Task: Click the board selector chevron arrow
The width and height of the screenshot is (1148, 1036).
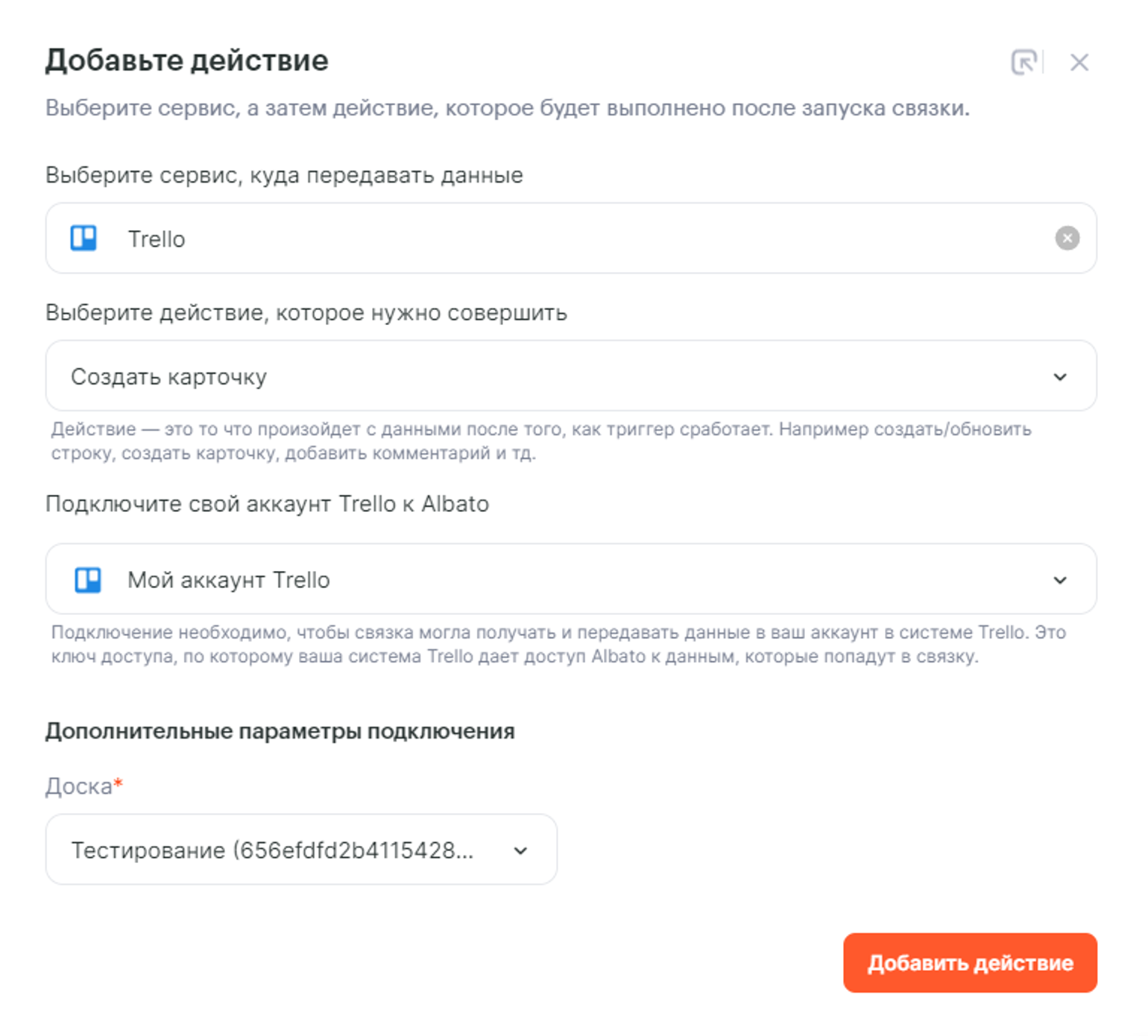Action: [520, 851]
